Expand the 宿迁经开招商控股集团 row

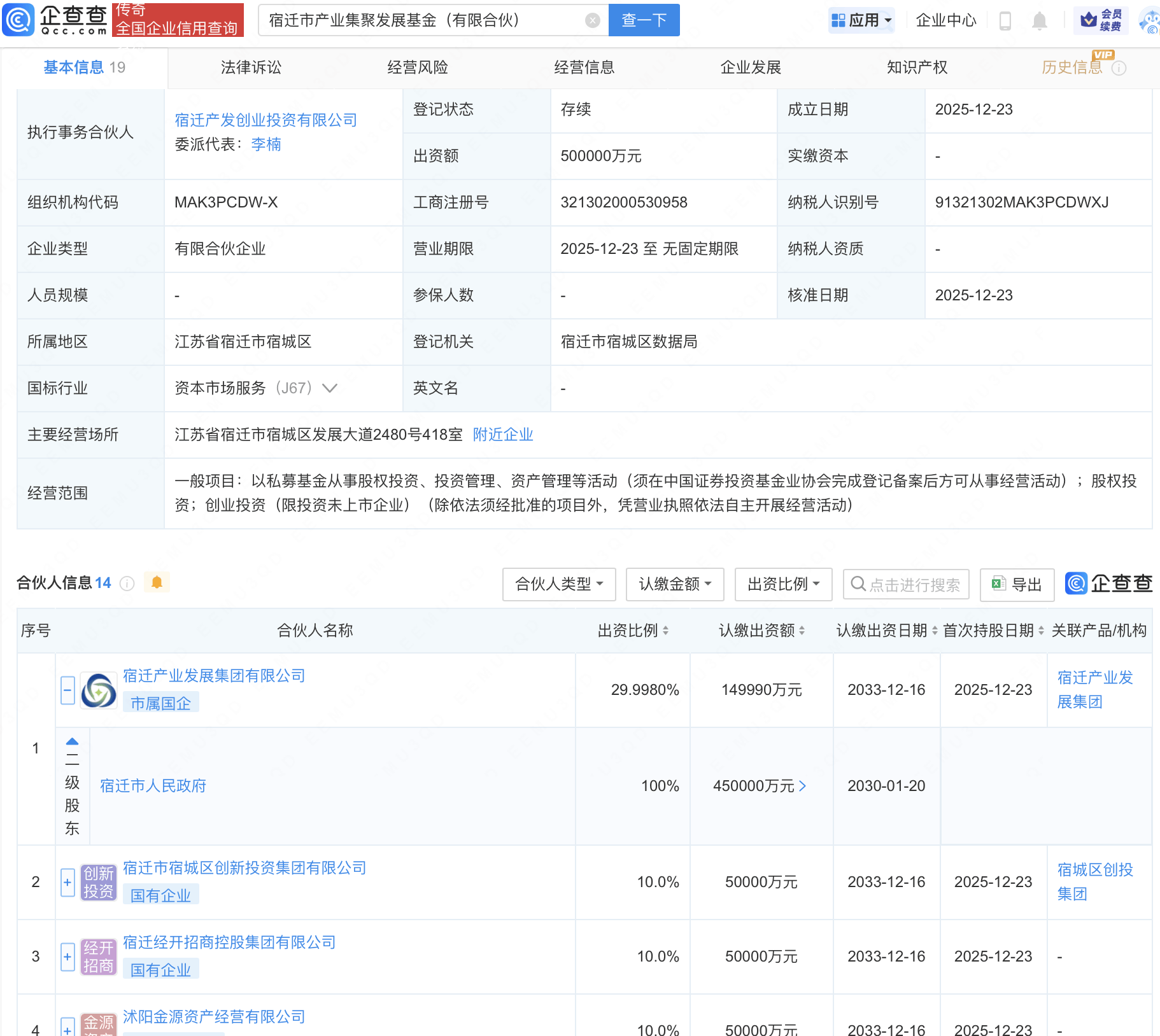67,957
